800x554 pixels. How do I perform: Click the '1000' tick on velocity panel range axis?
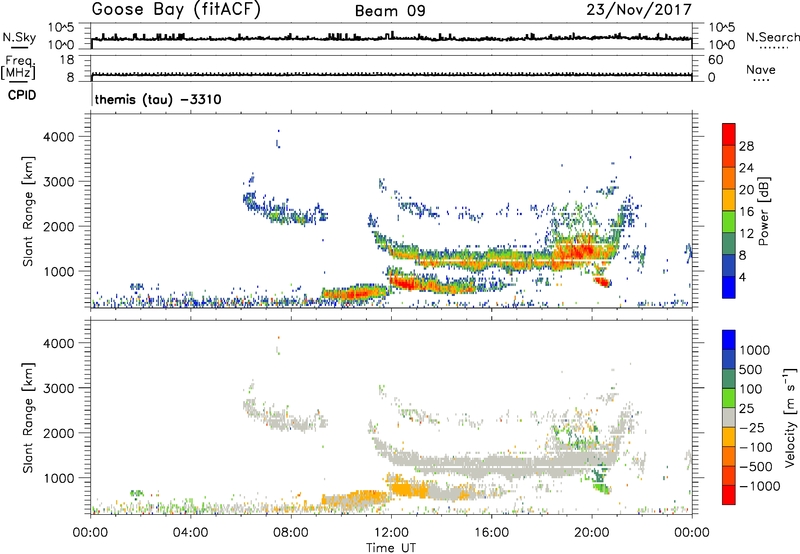point(58,478)
